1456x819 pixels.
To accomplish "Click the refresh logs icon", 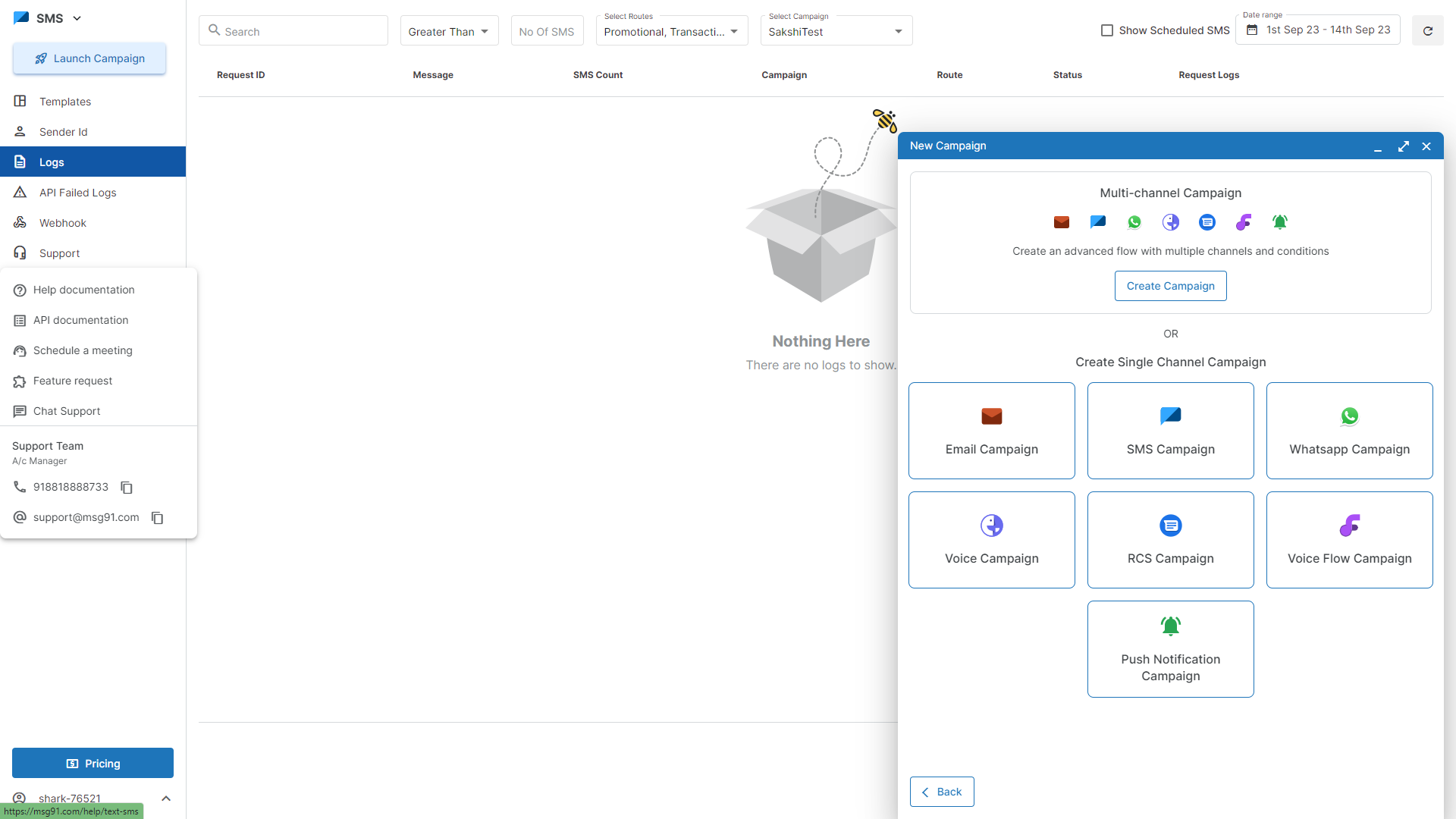I will coord(1427,31).
